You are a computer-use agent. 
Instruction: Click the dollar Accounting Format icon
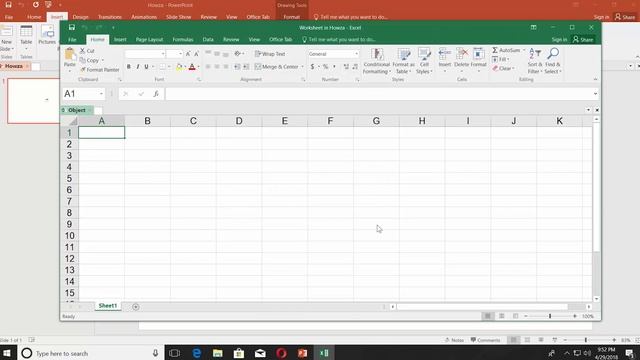point(312,67)
